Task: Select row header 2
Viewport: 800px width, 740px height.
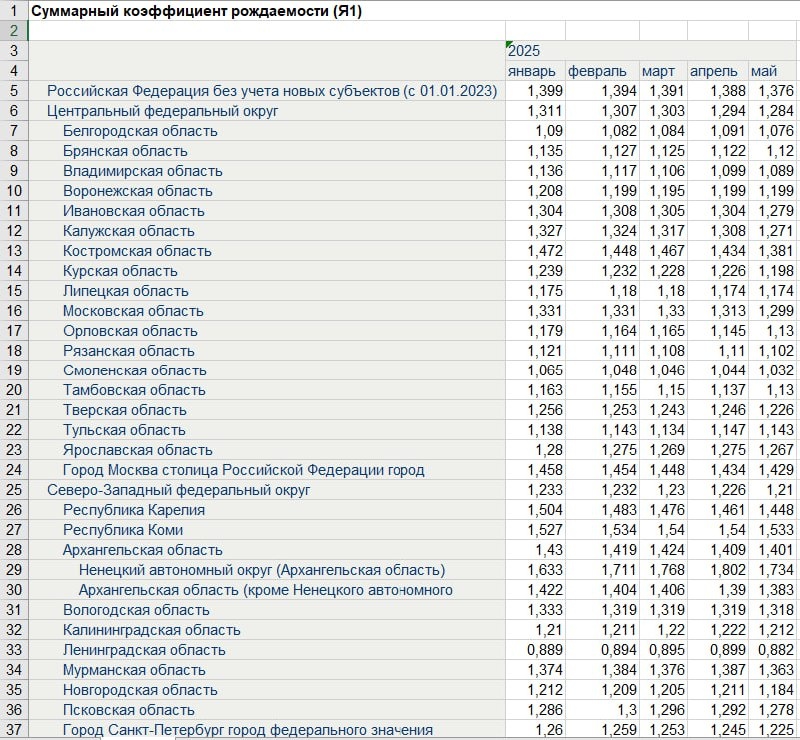Action: (14, 31)
